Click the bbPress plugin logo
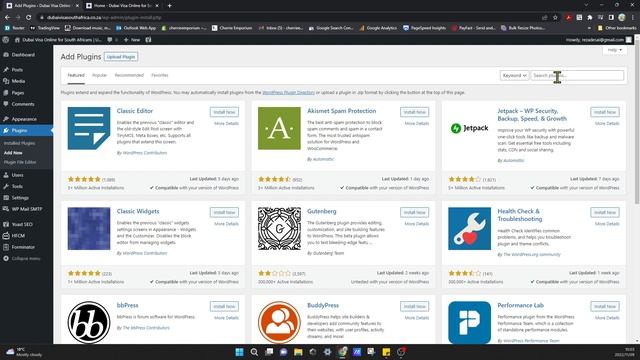 point(89,322)
